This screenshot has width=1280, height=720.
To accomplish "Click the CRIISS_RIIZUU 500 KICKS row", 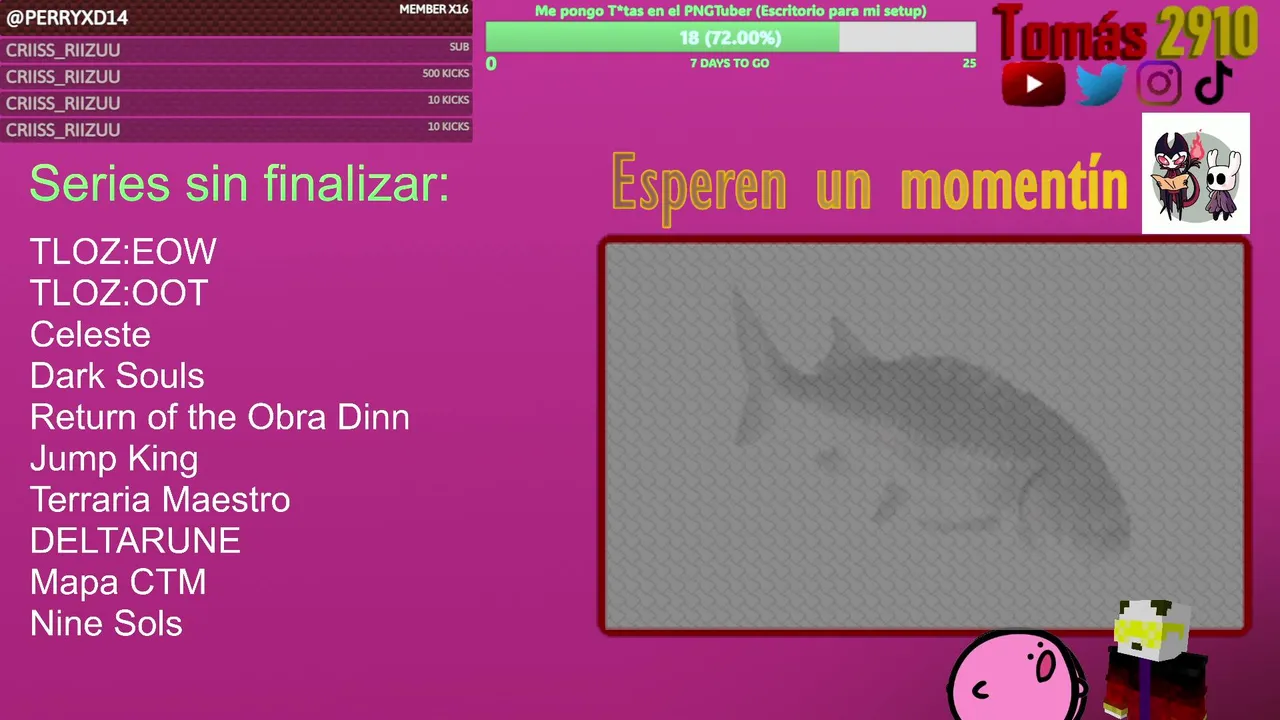I will coord(236,76).
